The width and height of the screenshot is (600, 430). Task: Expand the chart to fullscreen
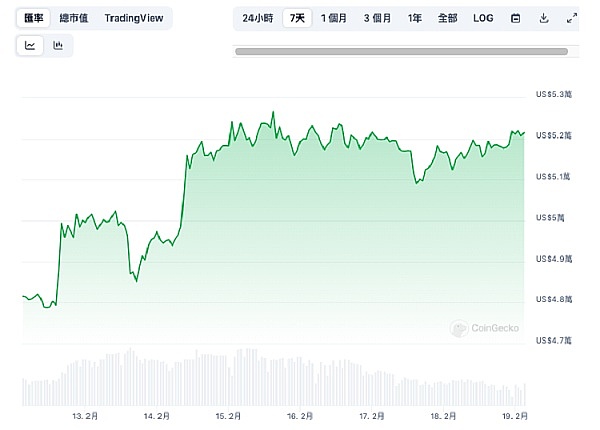pyautogui.click(x=571, y=18)
